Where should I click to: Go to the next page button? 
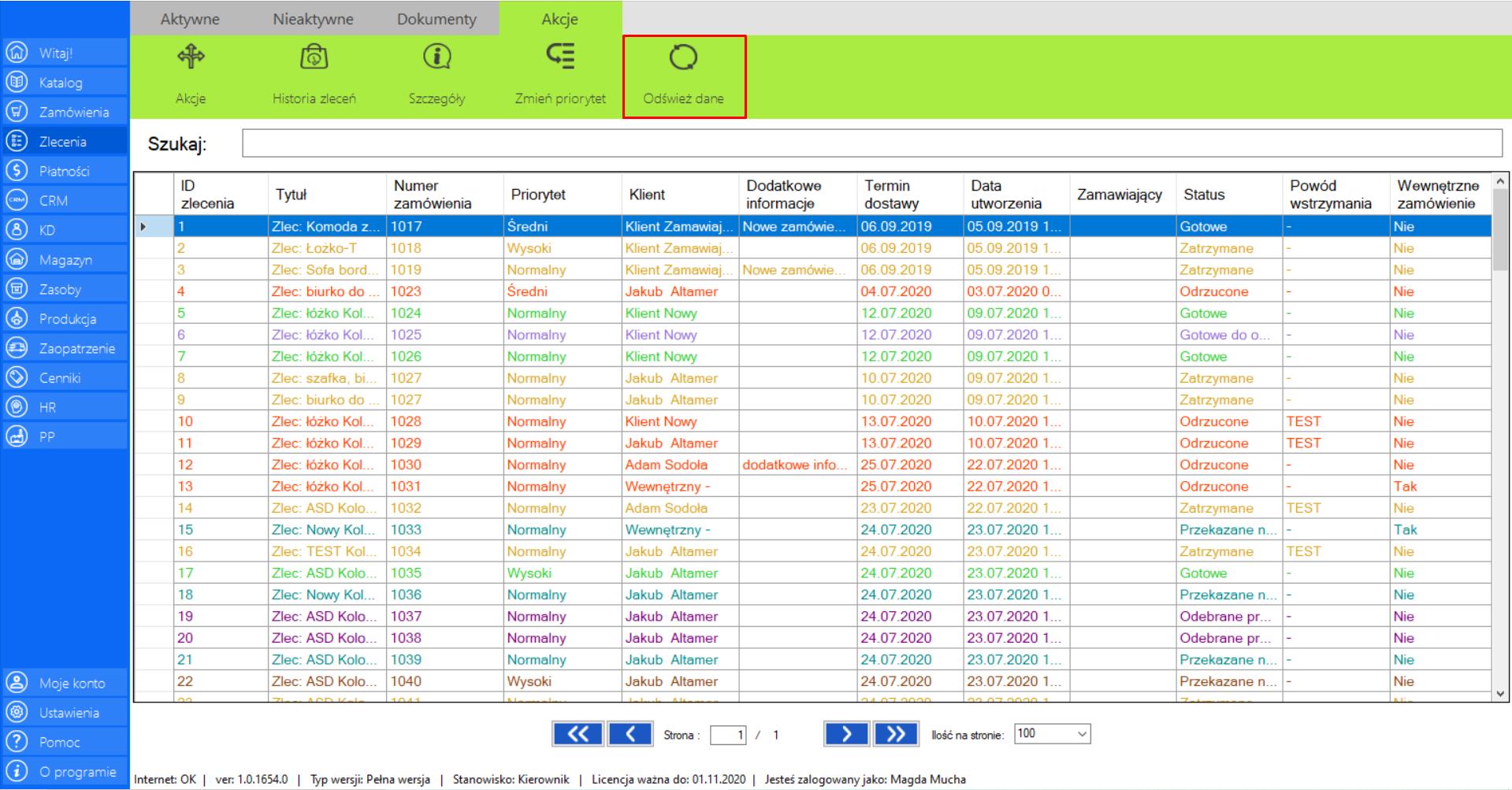pyautogui.click(x=846, y=734)
